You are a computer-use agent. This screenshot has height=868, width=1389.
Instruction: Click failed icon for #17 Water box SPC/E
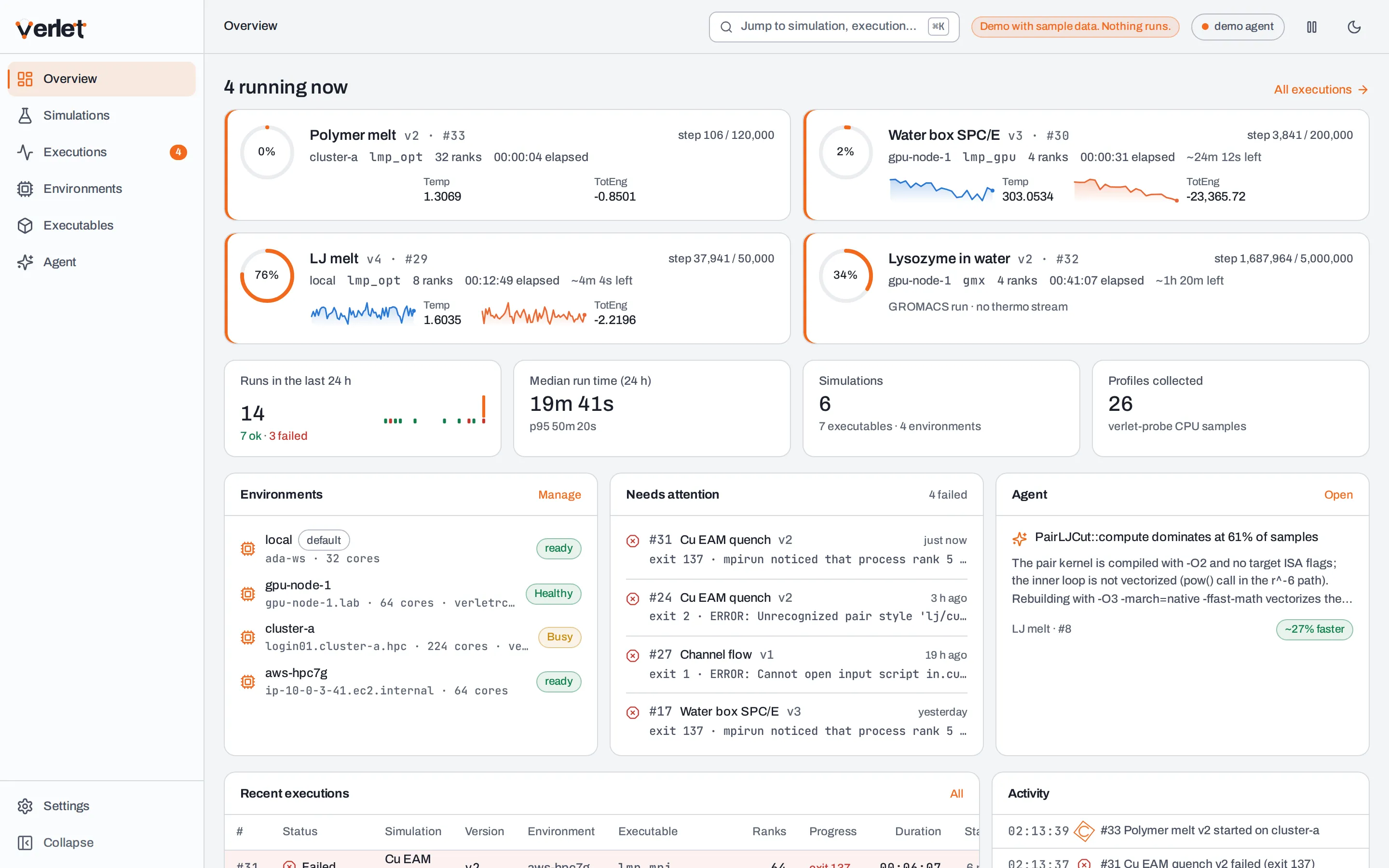click(x=632, y=712)
